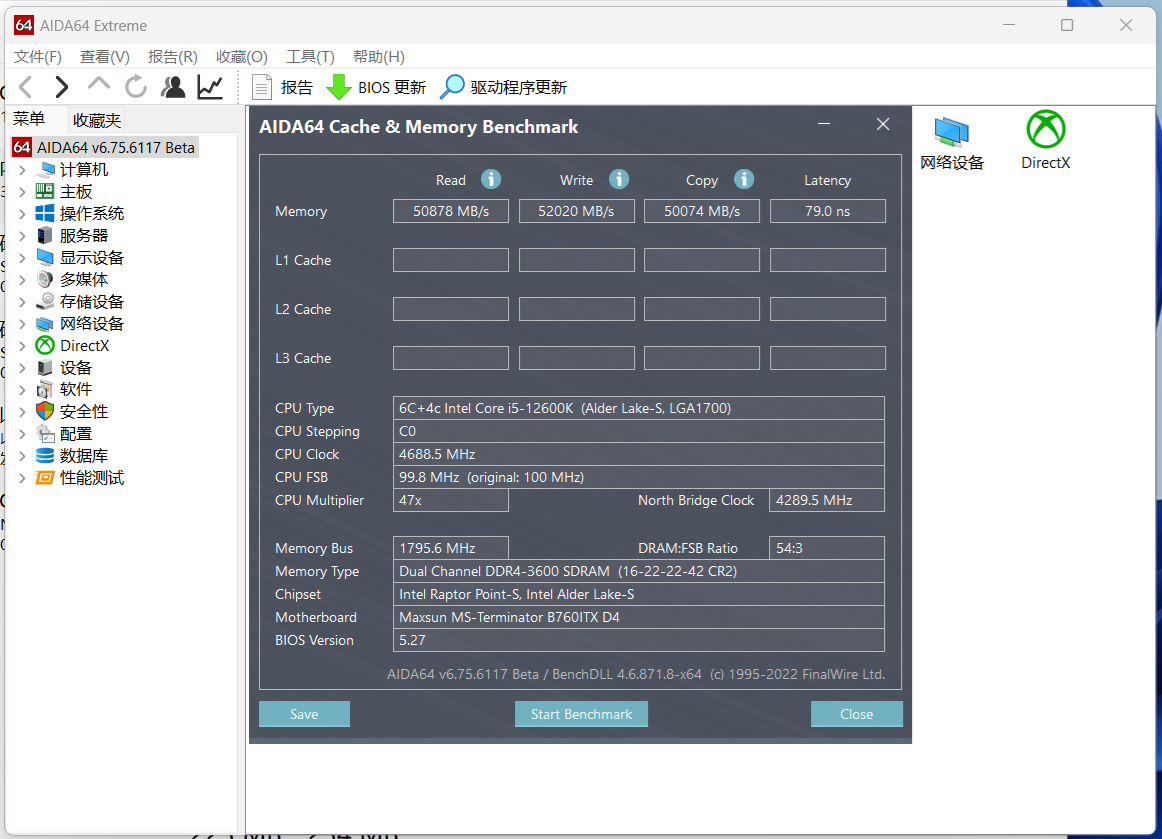Show info for the Copy column
The height and width of the screenshot is (839, 1162).
pyautogui.click(x=744, y=179)
